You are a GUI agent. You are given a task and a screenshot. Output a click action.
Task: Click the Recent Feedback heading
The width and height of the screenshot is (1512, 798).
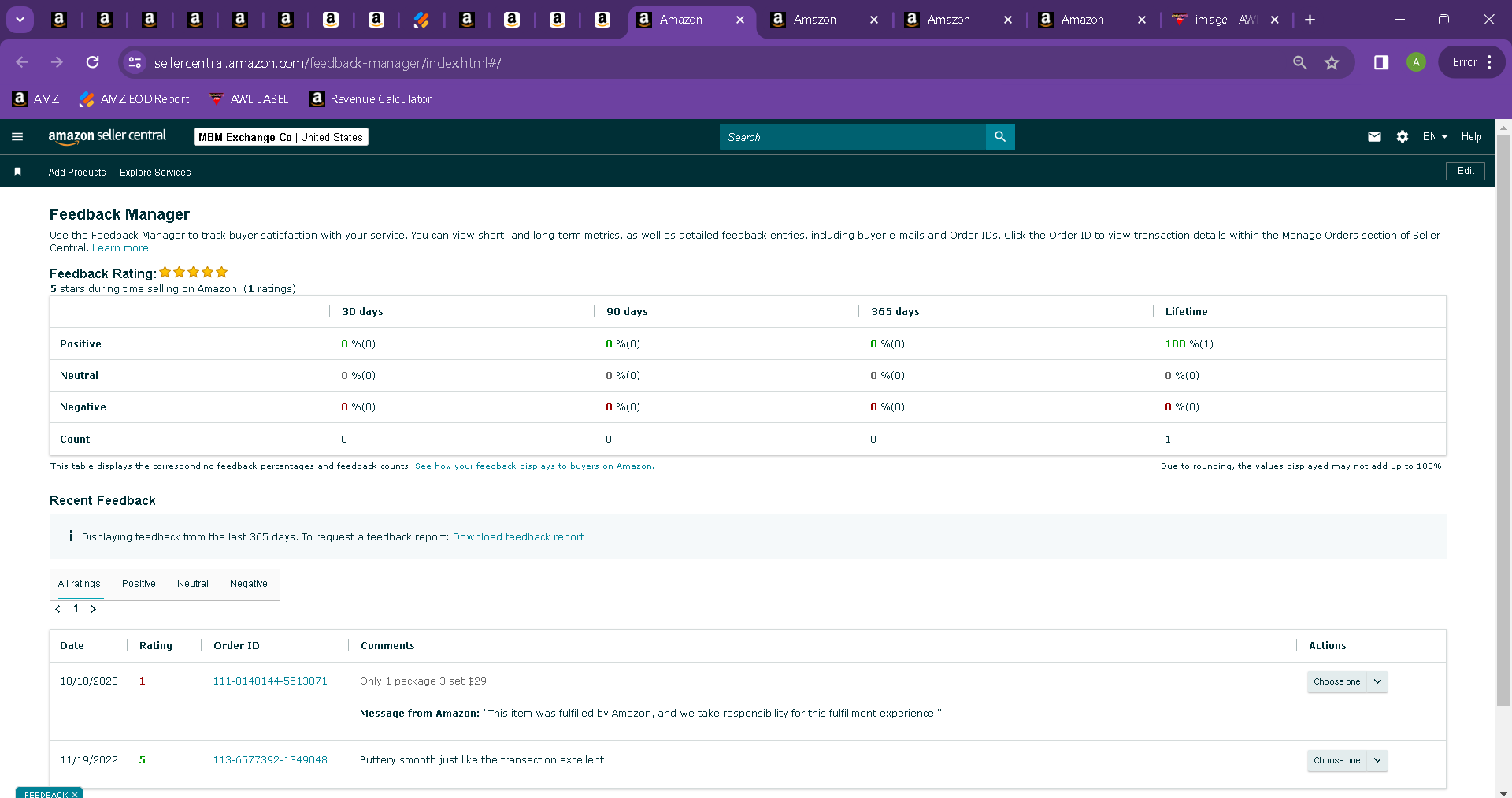click(102, 501)
